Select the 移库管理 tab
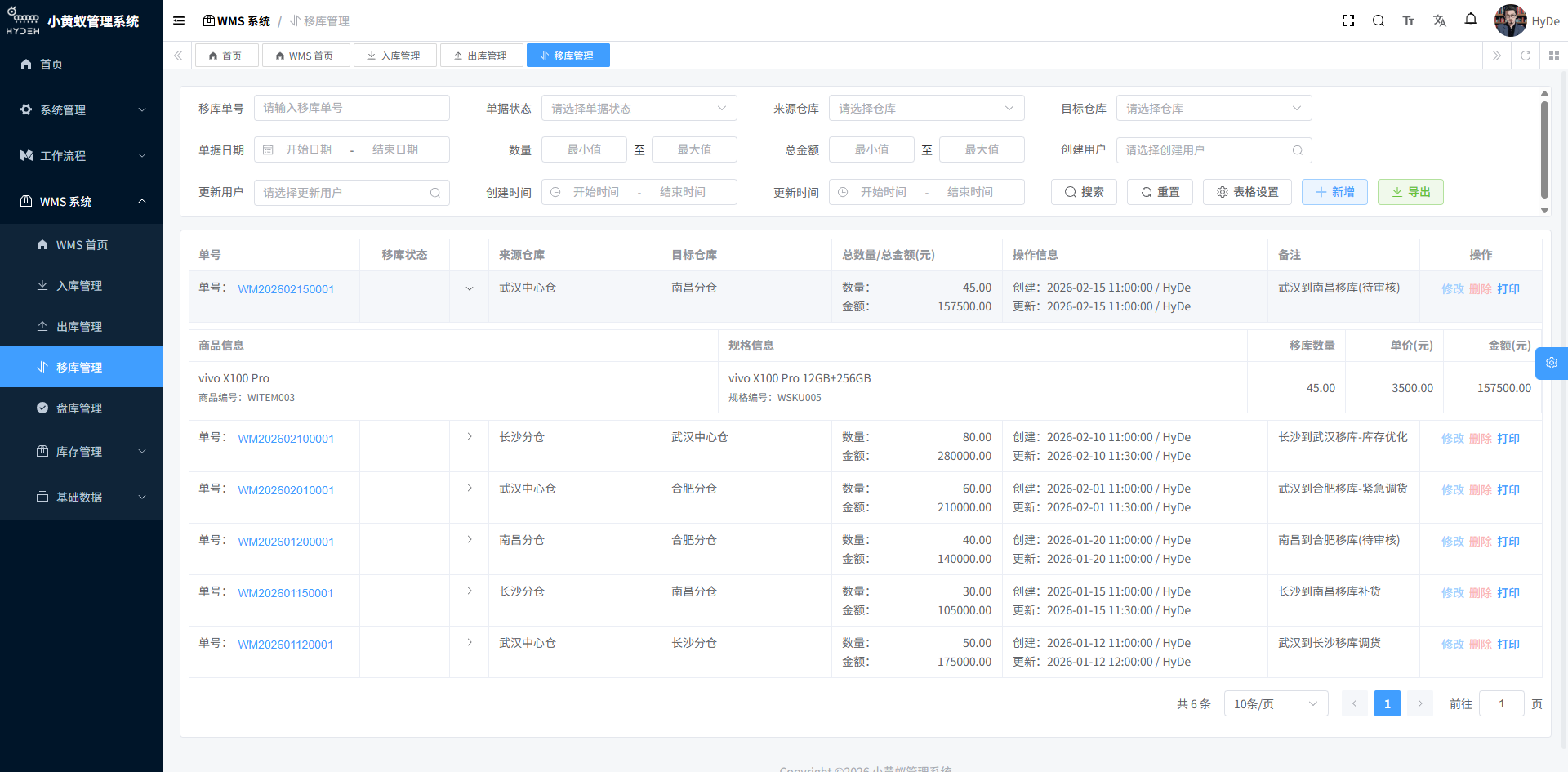Screen dimensions: 1568x772 pos(568,56)
